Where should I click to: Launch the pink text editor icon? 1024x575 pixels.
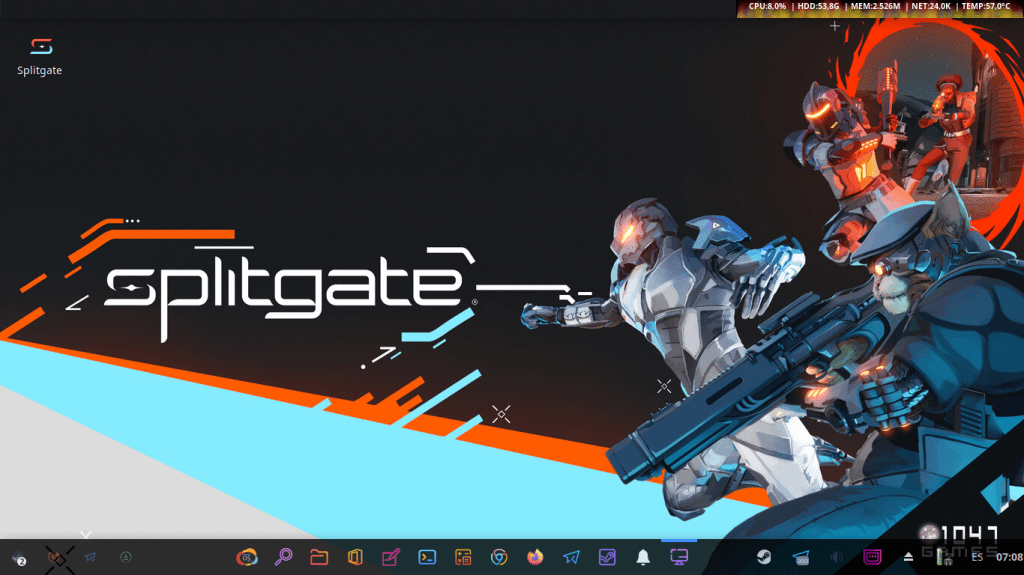click(391, 557)
